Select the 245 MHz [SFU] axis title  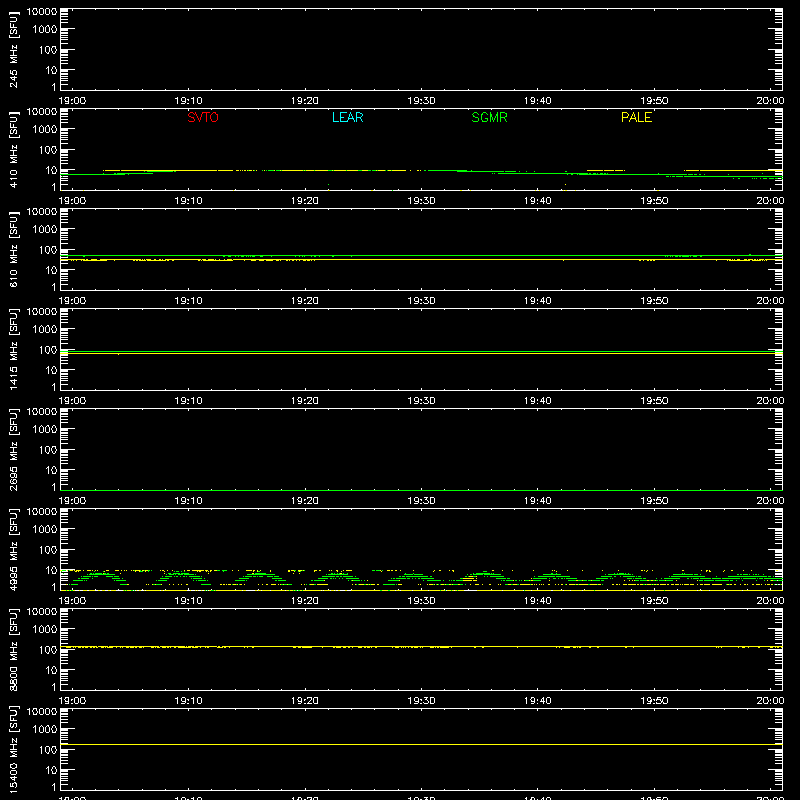point(13,49)
